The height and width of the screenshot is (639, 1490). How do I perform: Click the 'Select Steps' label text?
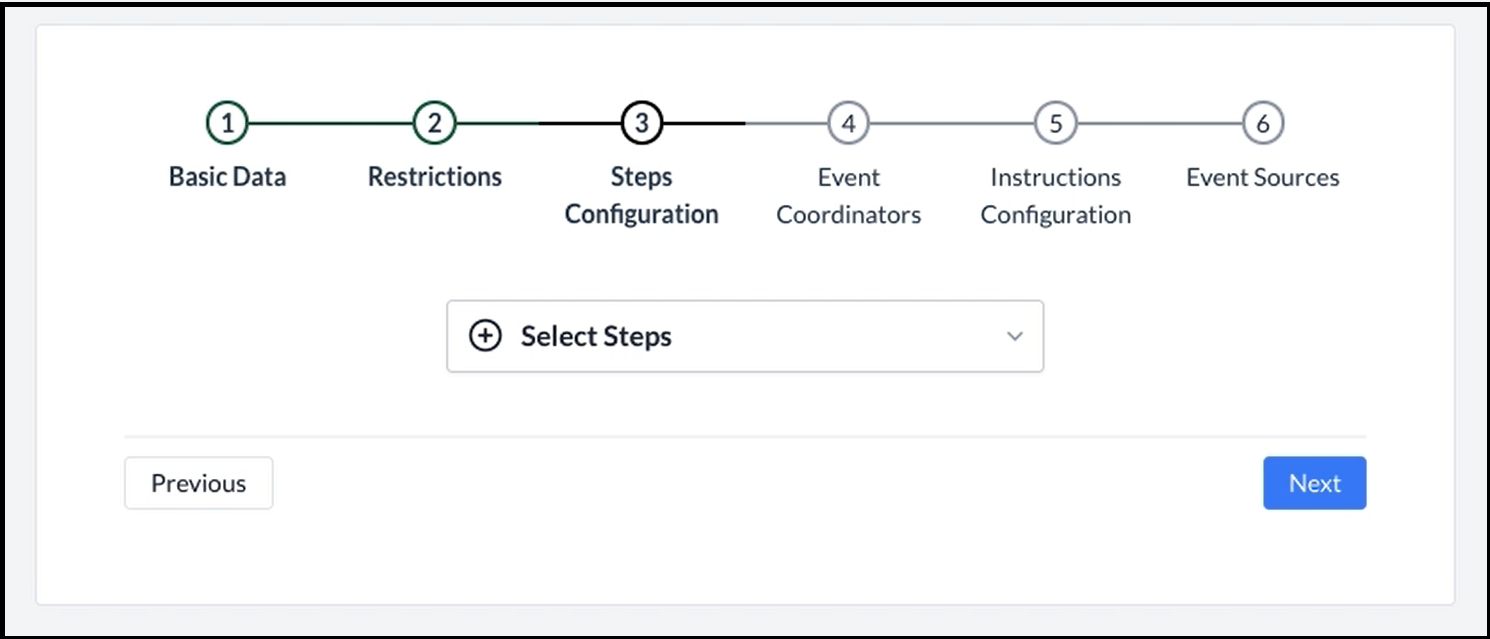(x=596, y=336)
